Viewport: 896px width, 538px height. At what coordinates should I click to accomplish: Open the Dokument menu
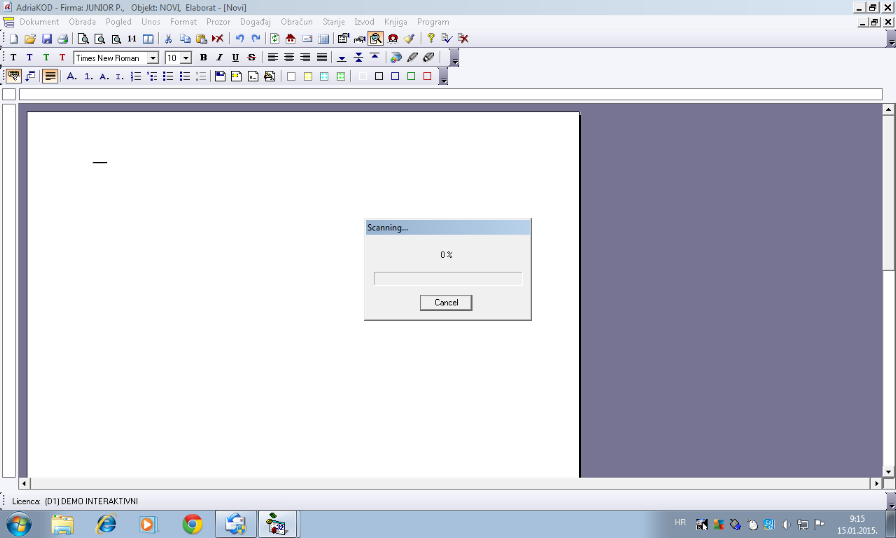[39, 22]
